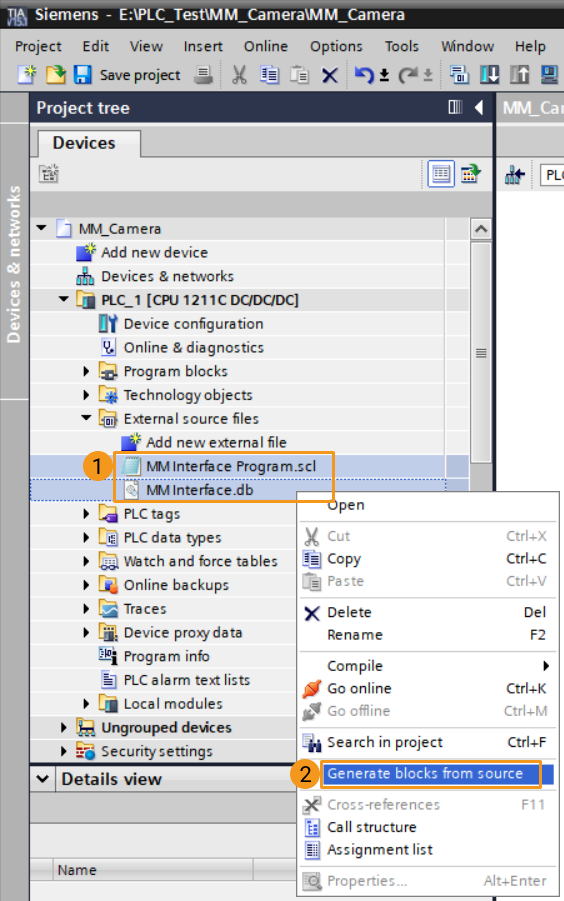This screenshot has width=564, height=901.
Task: Select the Devices tab
Action: coord(89,143)
